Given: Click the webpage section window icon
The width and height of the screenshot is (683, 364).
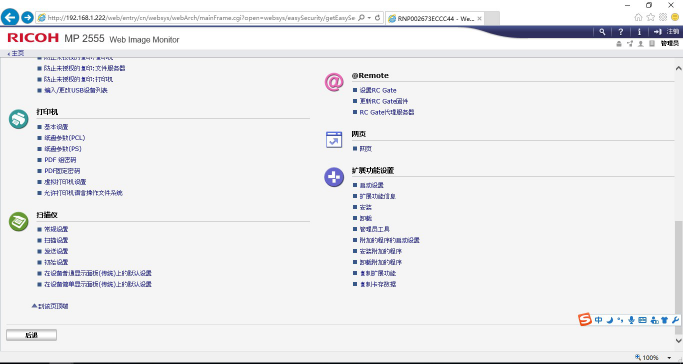Looking at the screenshot, I should tap(334, 140).
